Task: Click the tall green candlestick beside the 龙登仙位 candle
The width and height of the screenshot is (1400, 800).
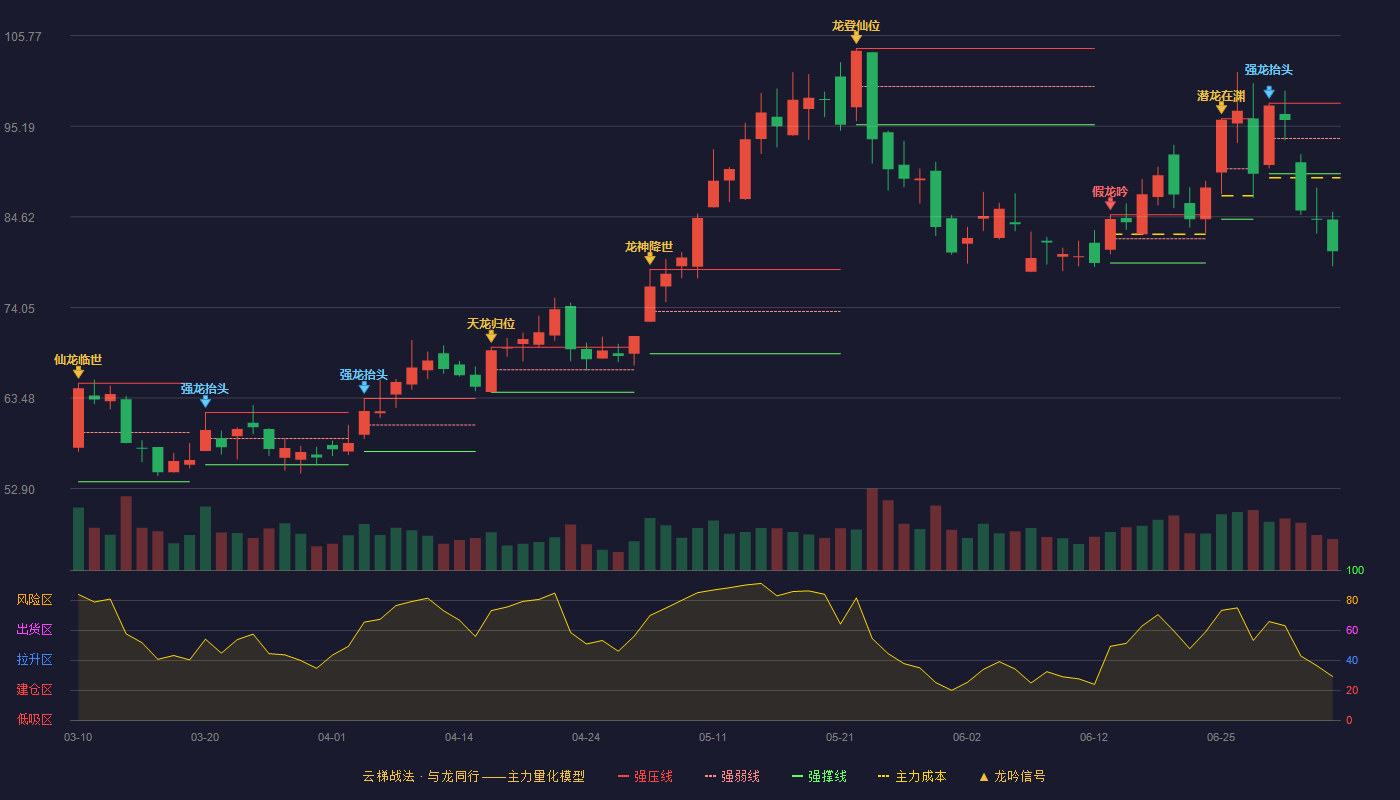Action: pyautogui.click(x=872, y=95)
